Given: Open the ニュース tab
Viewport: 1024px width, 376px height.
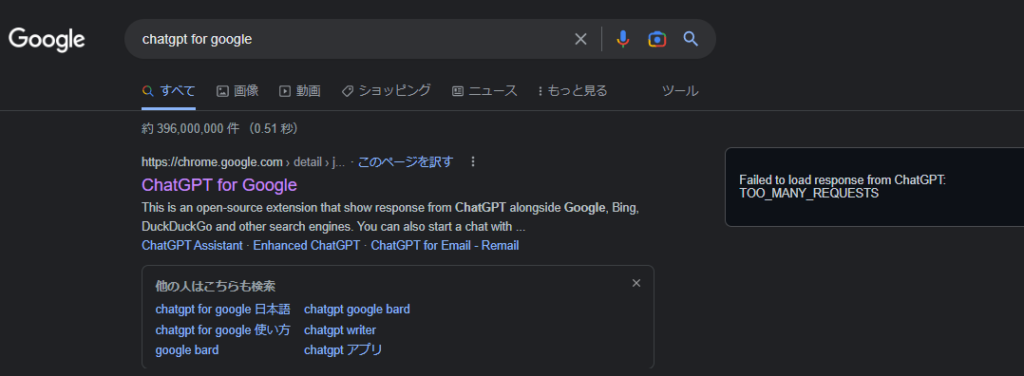Looking at the screenshot, I should [485, 91].
